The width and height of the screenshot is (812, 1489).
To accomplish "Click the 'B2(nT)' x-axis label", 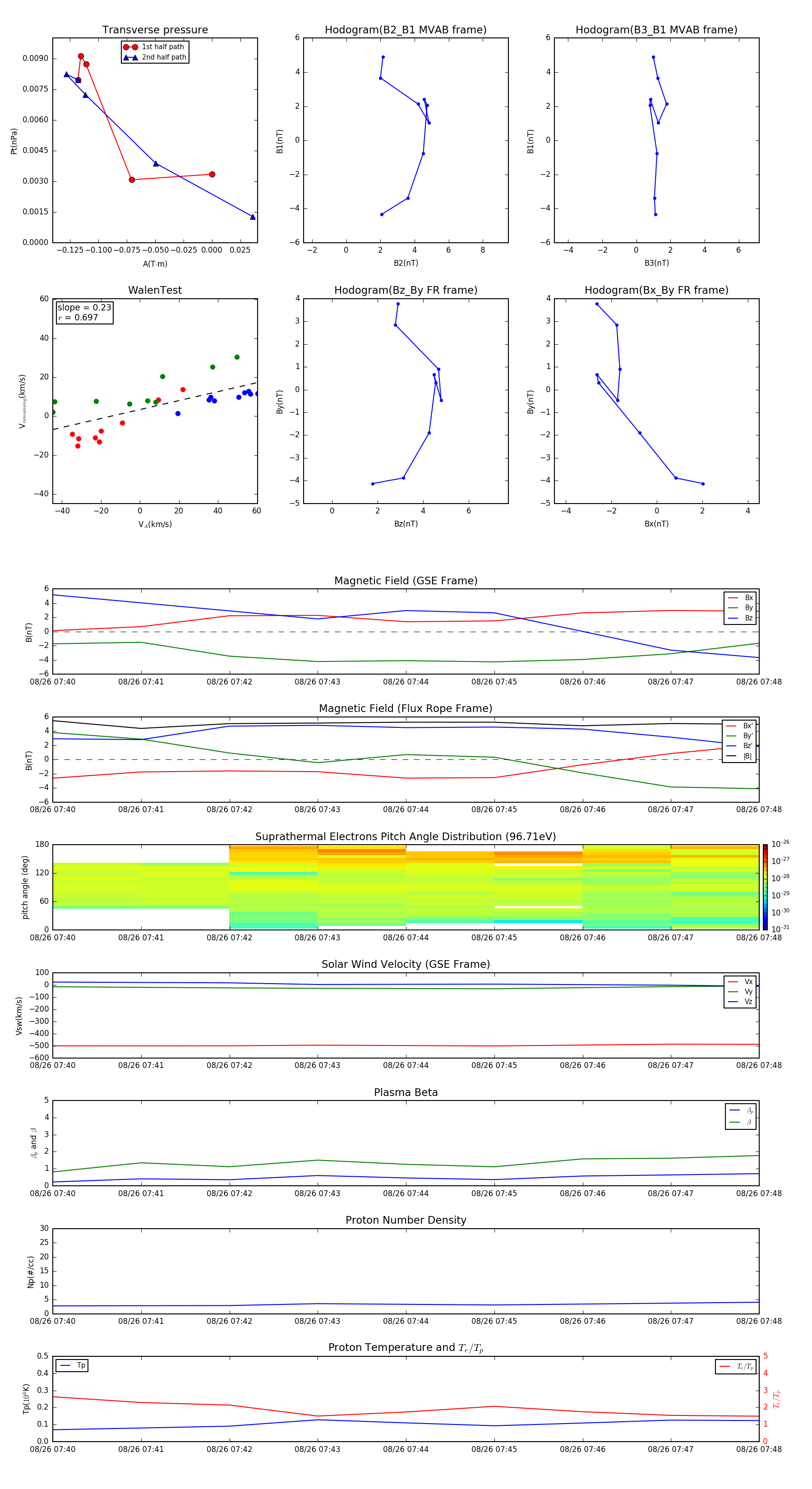I will (406, 263).
